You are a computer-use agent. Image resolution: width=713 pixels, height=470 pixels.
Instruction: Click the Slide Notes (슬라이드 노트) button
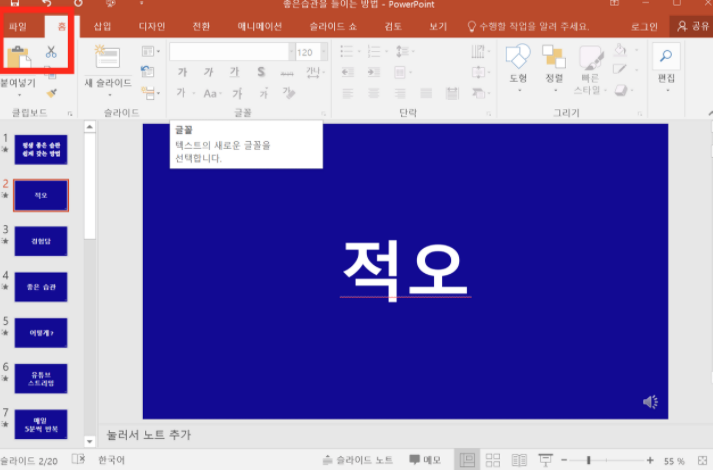coord(357,460)
